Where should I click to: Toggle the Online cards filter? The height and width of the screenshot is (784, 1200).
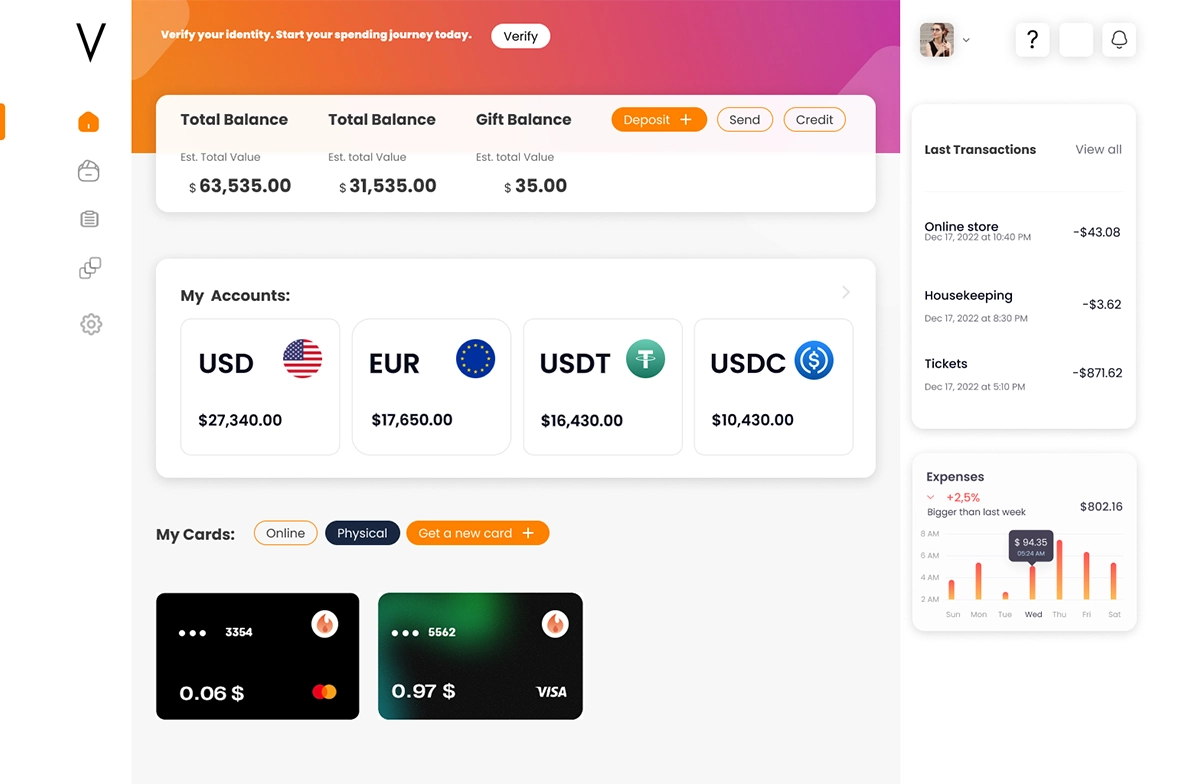pyautogui.click(x=286, y=533)
